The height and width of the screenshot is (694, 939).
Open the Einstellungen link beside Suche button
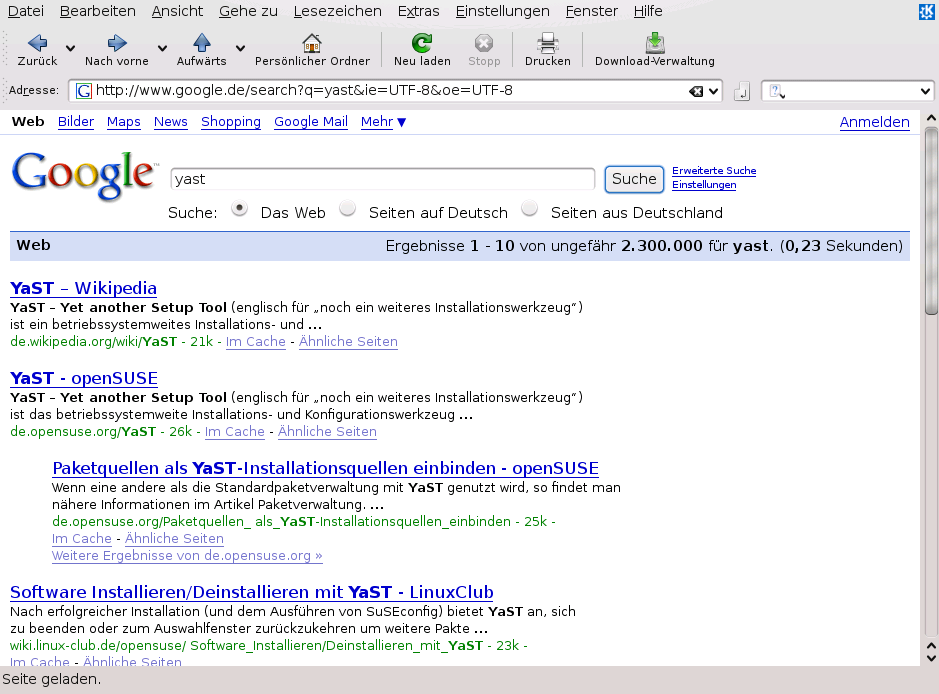click(704, 184)
